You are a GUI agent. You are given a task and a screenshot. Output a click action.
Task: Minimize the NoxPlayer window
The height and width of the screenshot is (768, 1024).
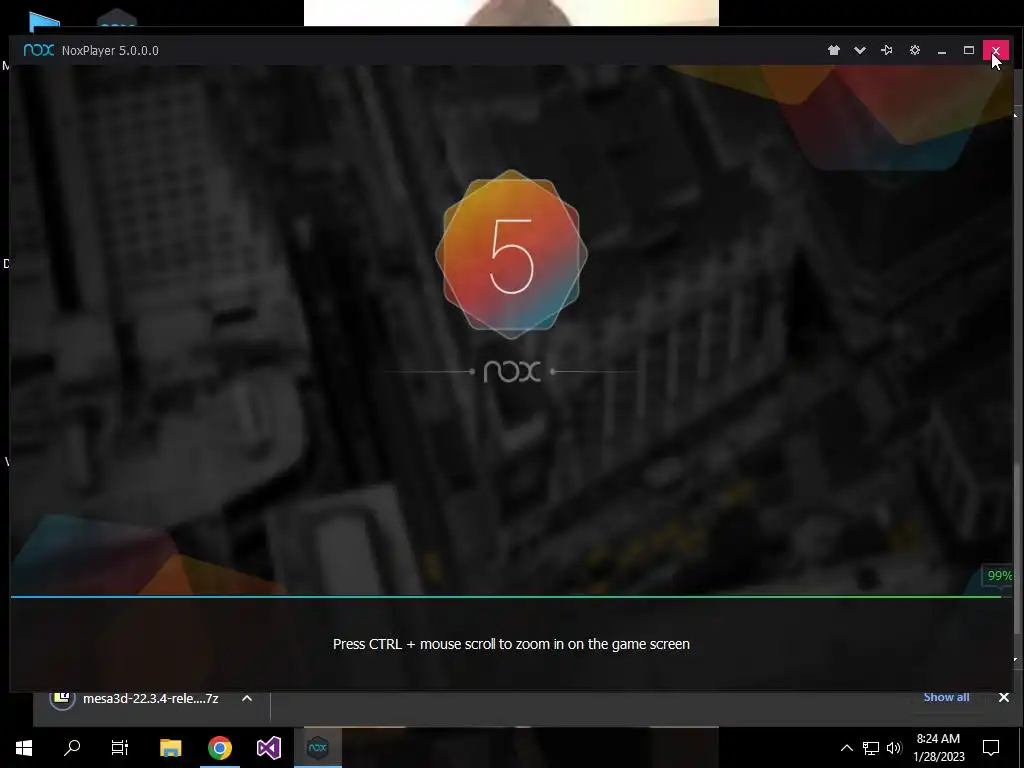942,50
